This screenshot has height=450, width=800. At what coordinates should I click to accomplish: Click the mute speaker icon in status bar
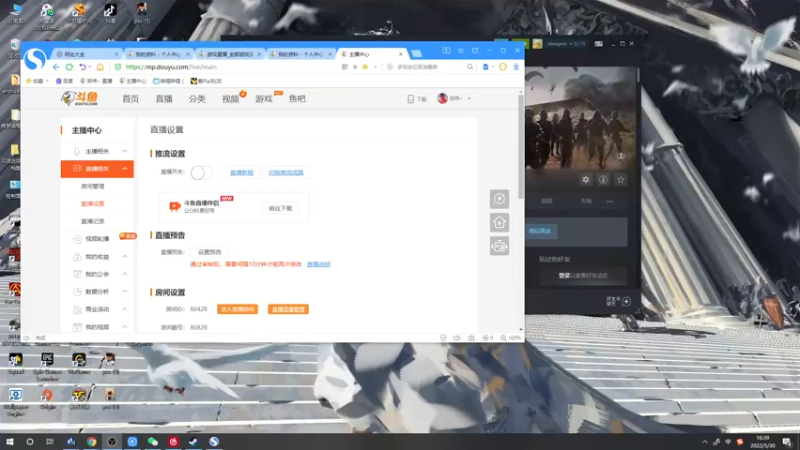pyautogui.click(x=457, y=338)
